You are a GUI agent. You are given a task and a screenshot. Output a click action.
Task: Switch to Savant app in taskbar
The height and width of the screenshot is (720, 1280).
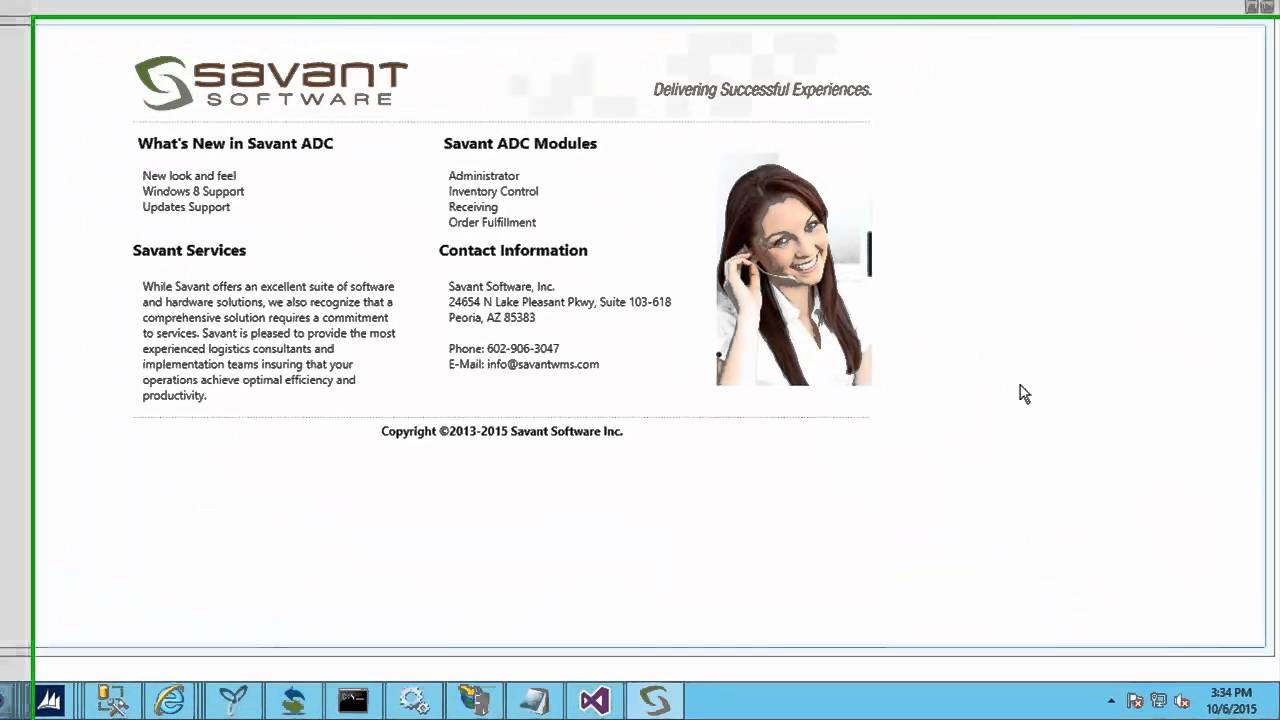pyautogui.click(x=655, y=701)
